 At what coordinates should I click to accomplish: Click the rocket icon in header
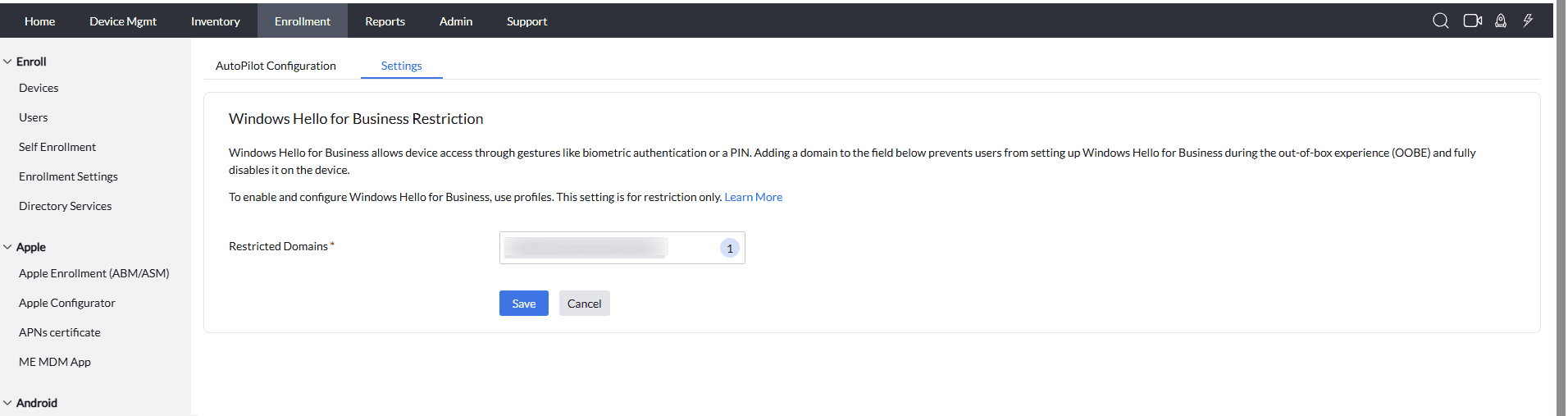point(1500,21)
